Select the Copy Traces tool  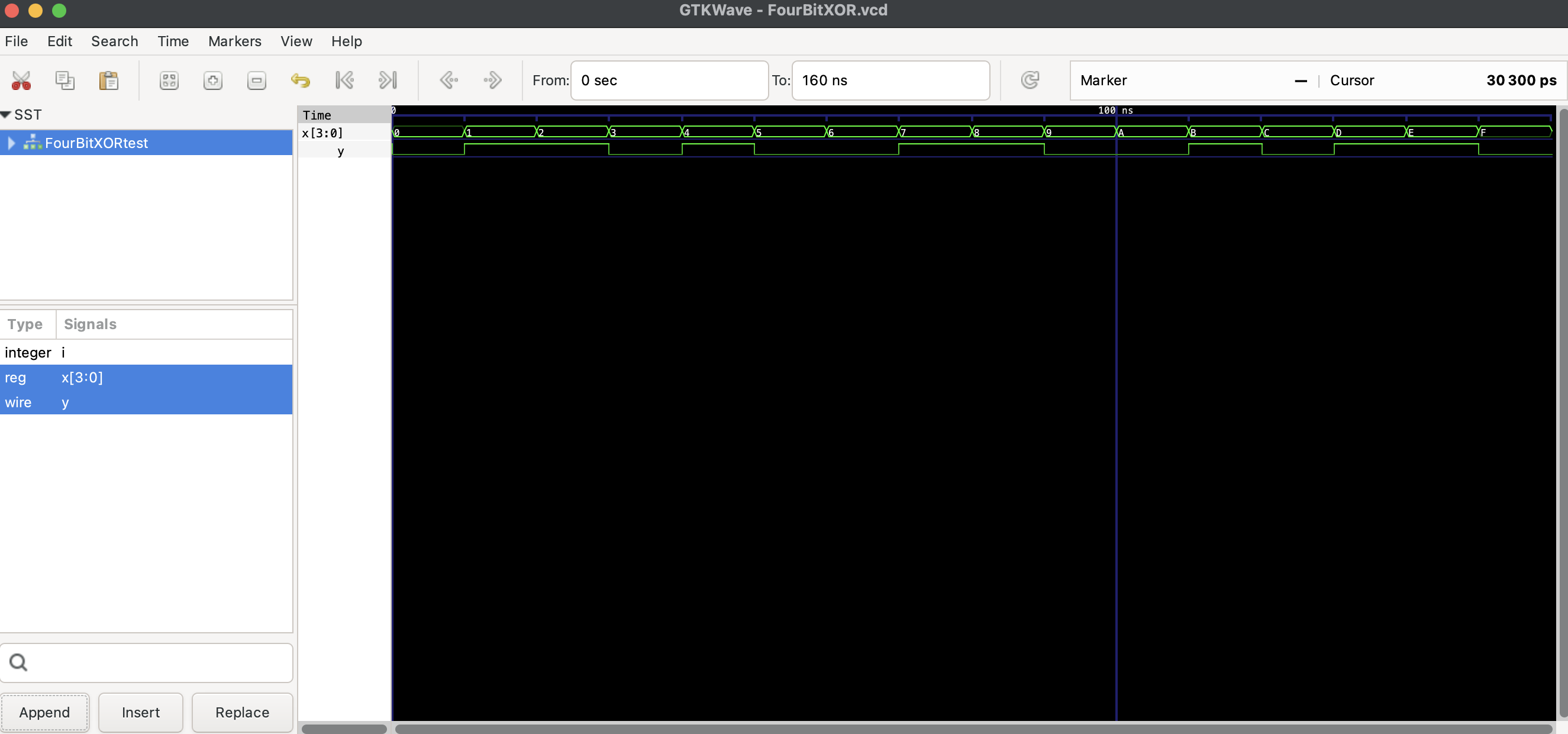(65, 80)
